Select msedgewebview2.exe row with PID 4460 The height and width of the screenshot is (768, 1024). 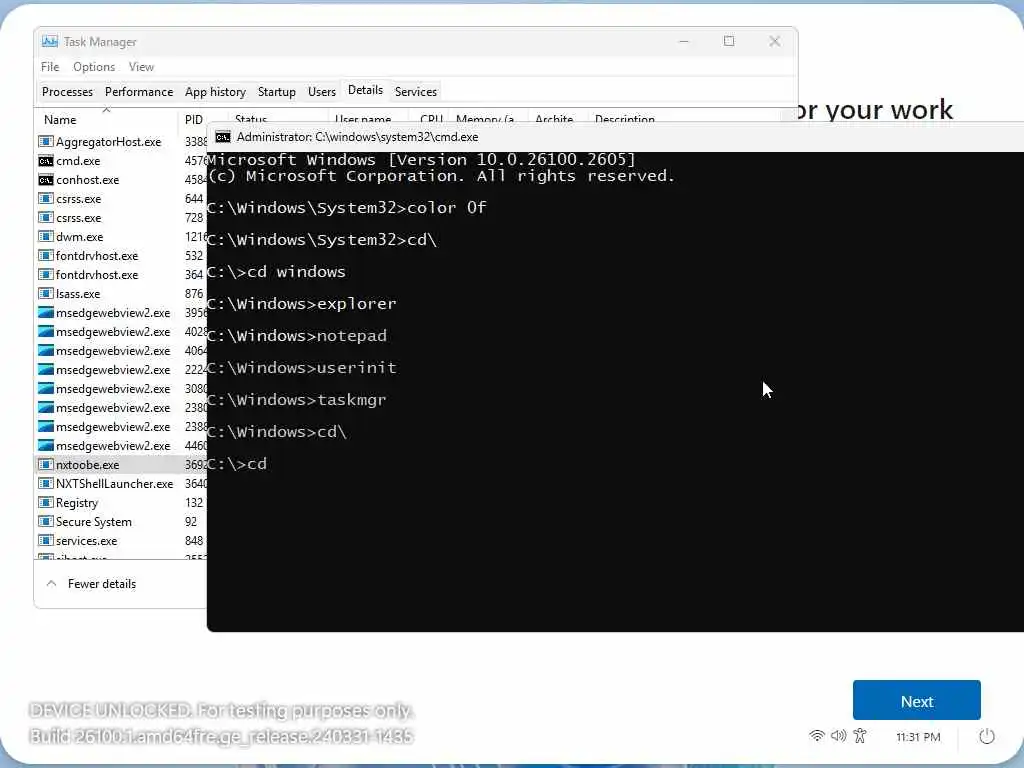click(121, 445)
